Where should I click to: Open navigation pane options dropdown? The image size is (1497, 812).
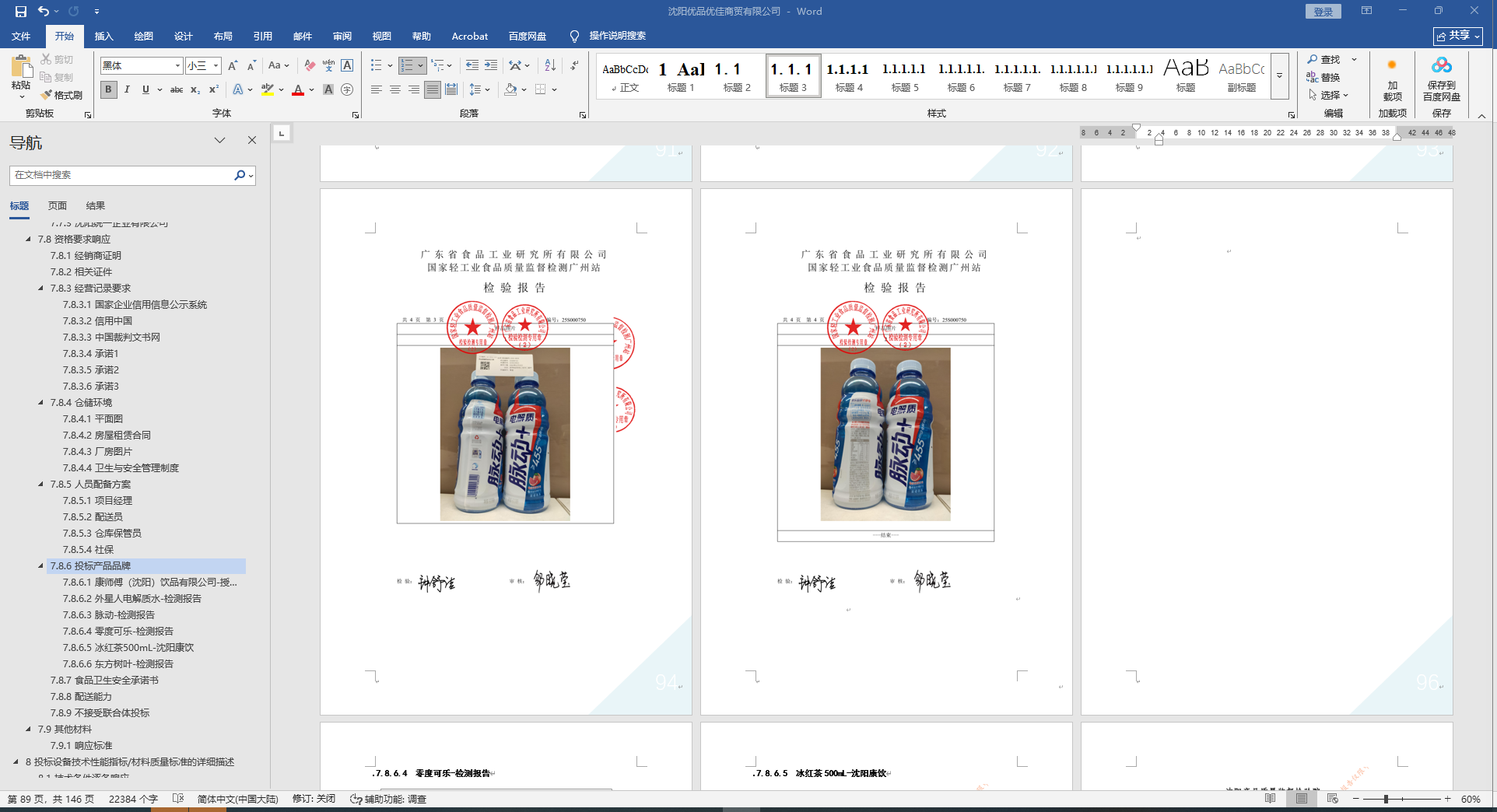[x=220, y=141]
